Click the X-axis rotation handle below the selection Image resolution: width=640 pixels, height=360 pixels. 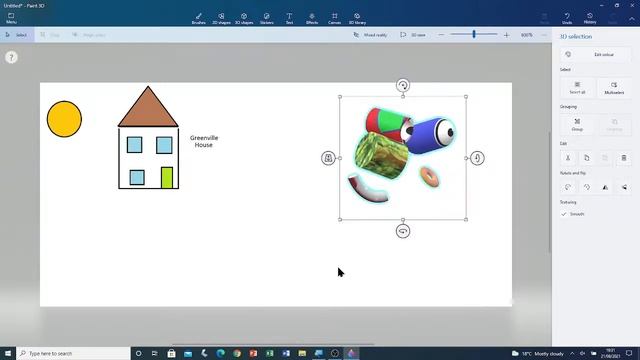[x=403, y=231]
